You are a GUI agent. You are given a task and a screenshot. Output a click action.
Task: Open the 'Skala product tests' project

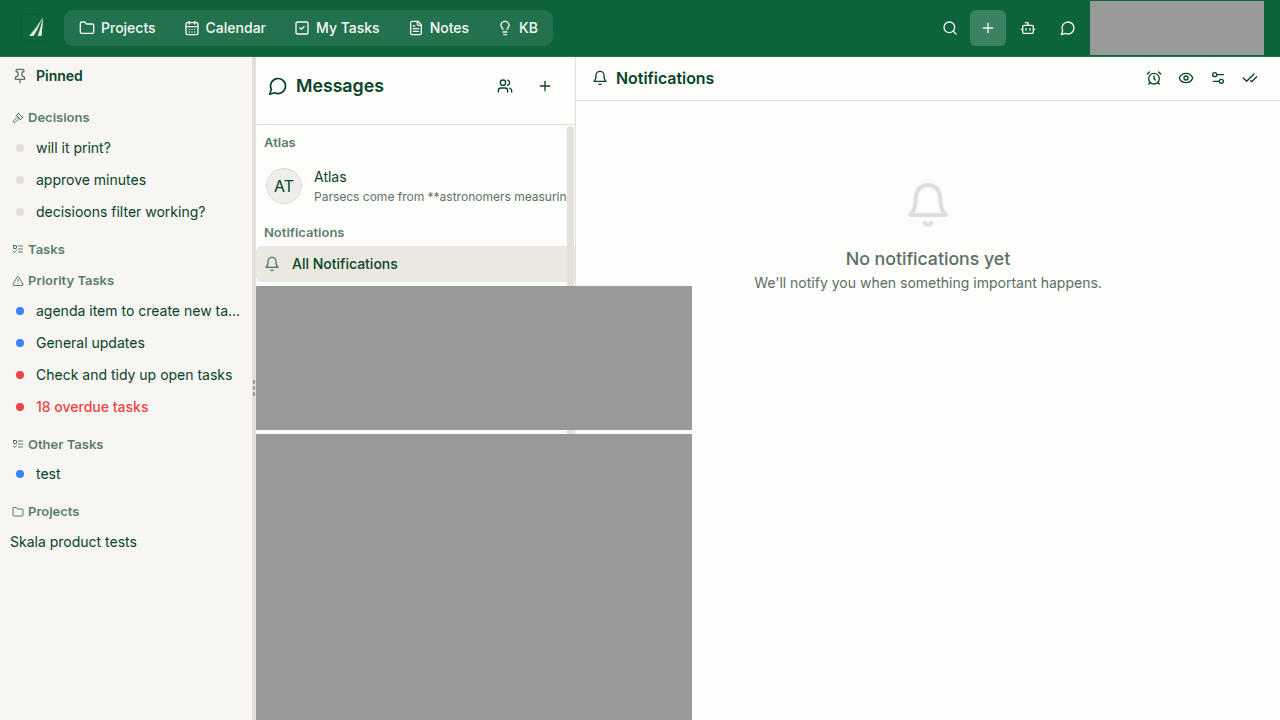click(73, 542)
